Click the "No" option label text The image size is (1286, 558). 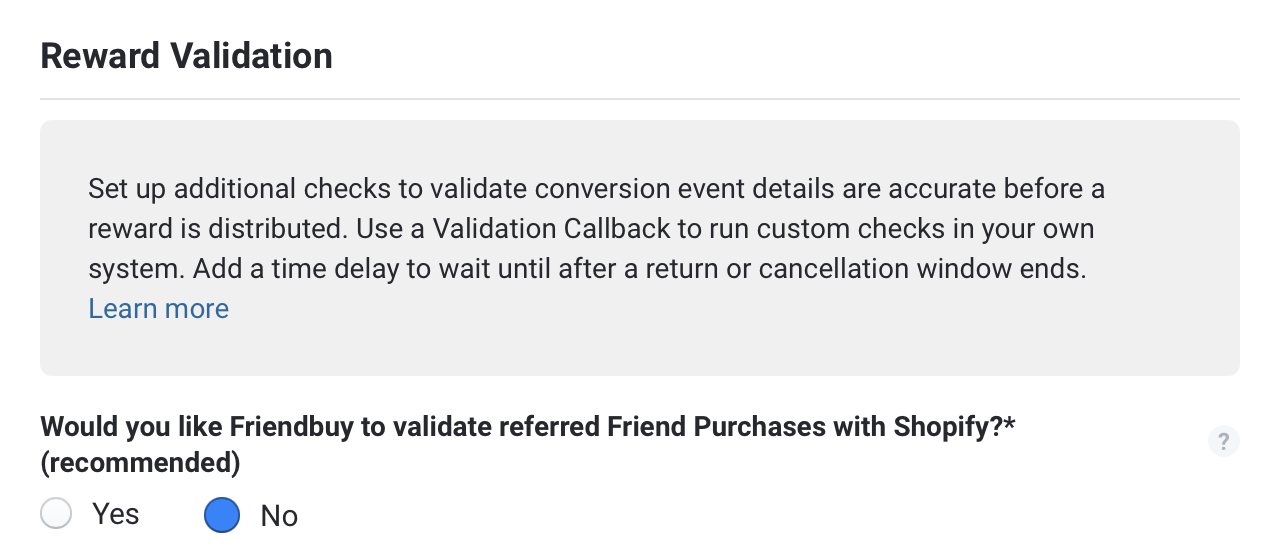[279, 516]
